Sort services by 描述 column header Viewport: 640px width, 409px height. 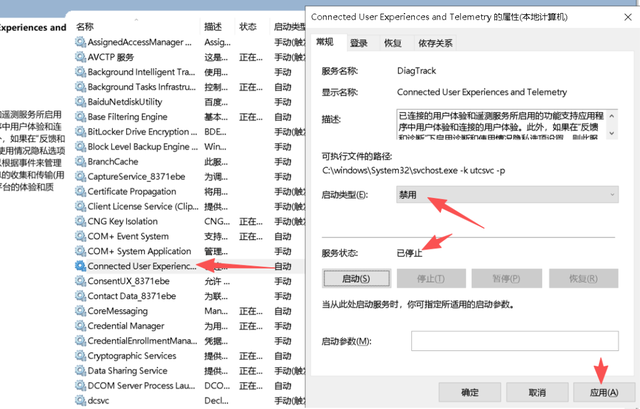pos(213,27)
